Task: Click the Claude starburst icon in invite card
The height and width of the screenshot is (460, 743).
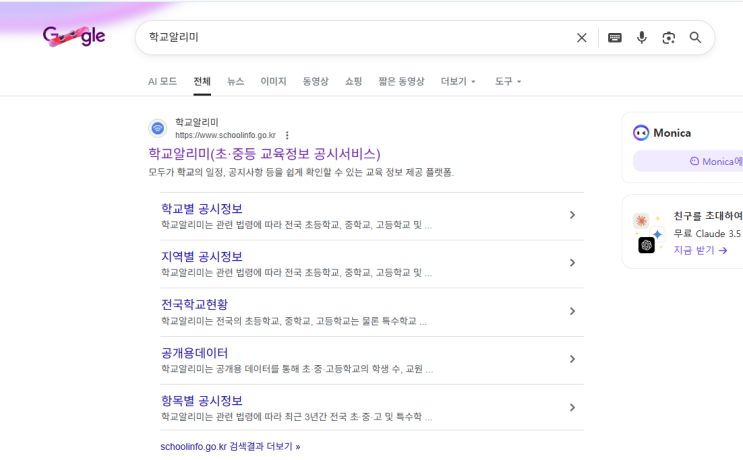Action: [641, 220]
